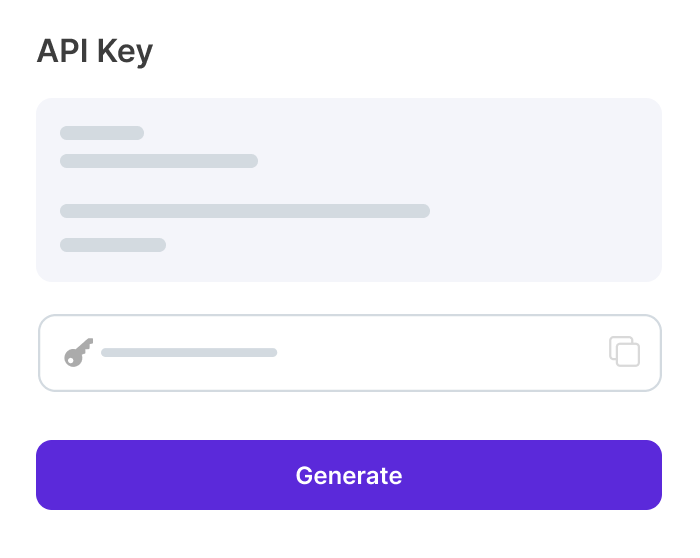Select the "API Key" heading
Screen dimensions: 700x558
[x=94, y=51]
